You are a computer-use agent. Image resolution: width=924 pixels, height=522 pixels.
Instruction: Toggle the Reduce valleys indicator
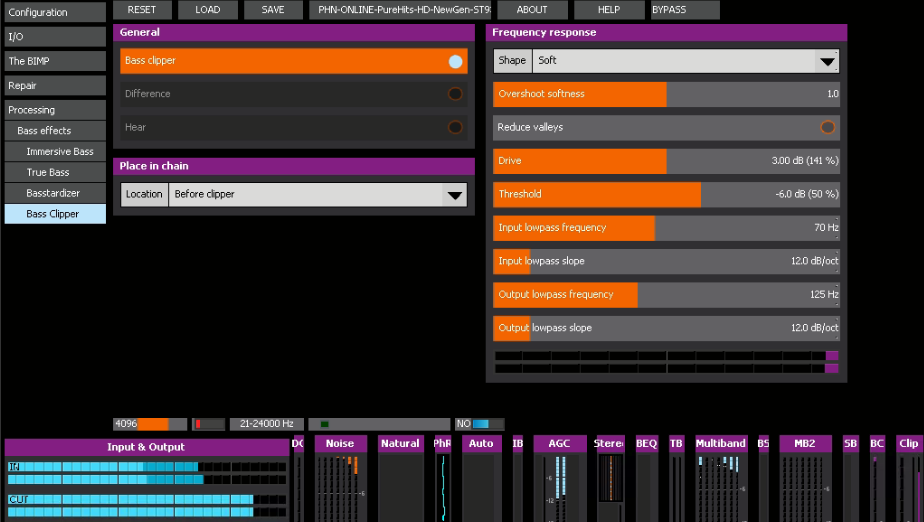point(827,127)
